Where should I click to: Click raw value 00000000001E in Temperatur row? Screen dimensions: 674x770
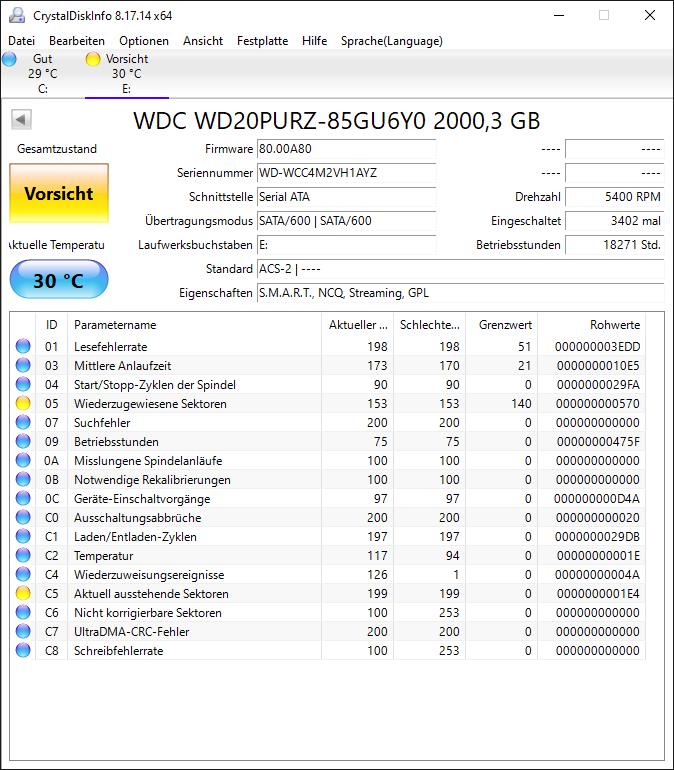[598, 556]
